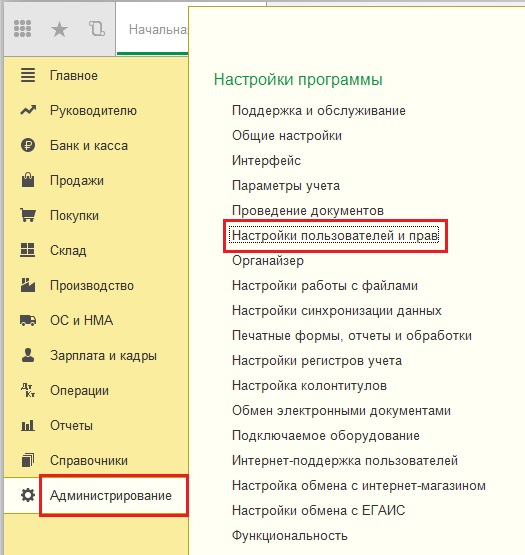Open Поддержка и обслуживание link

point(319,110)
